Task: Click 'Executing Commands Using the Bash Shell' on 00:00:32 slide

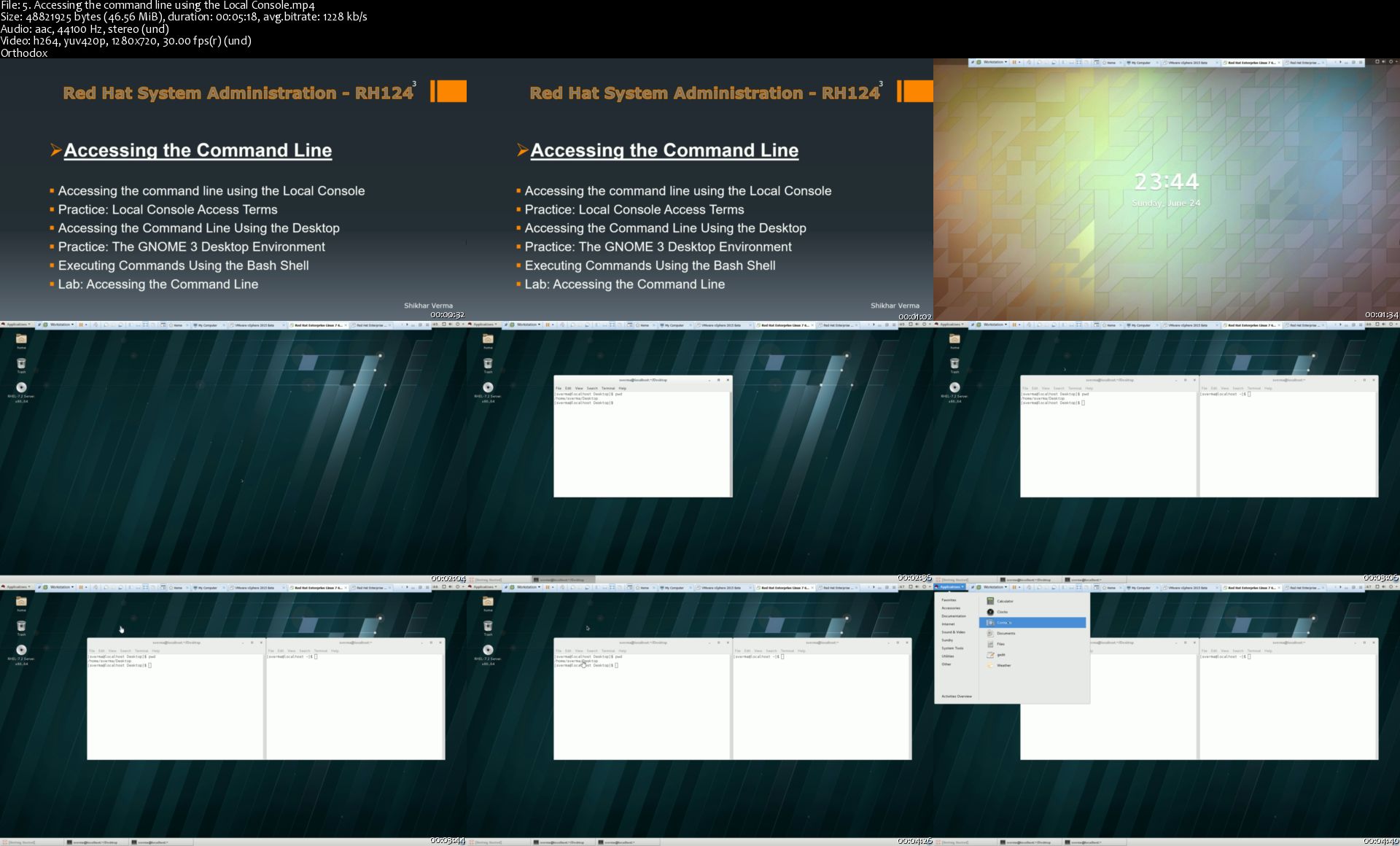Action: coord(184,265)
